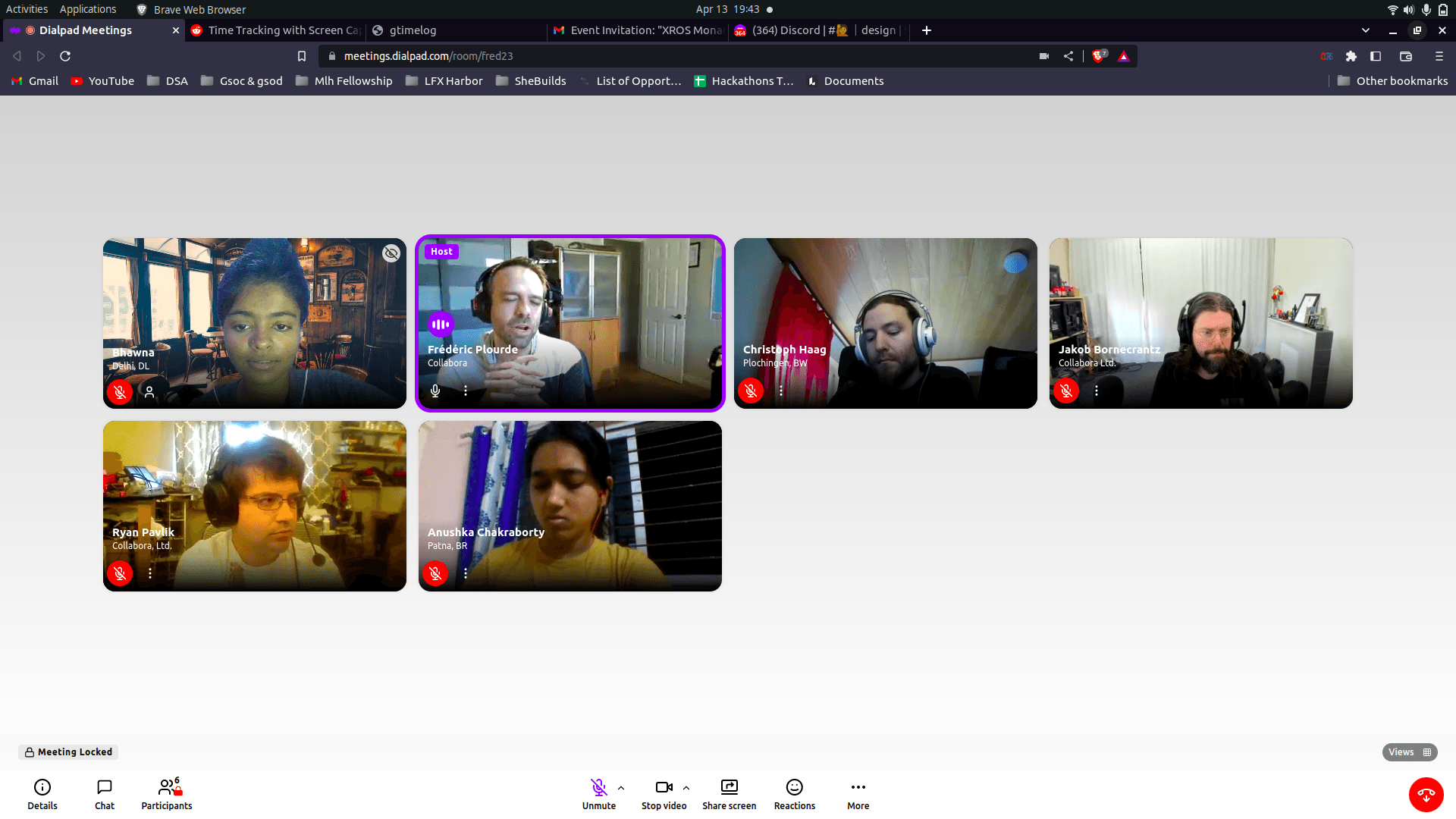
Task: Open the YouTube bookmark
Action: tap(102, 81)
